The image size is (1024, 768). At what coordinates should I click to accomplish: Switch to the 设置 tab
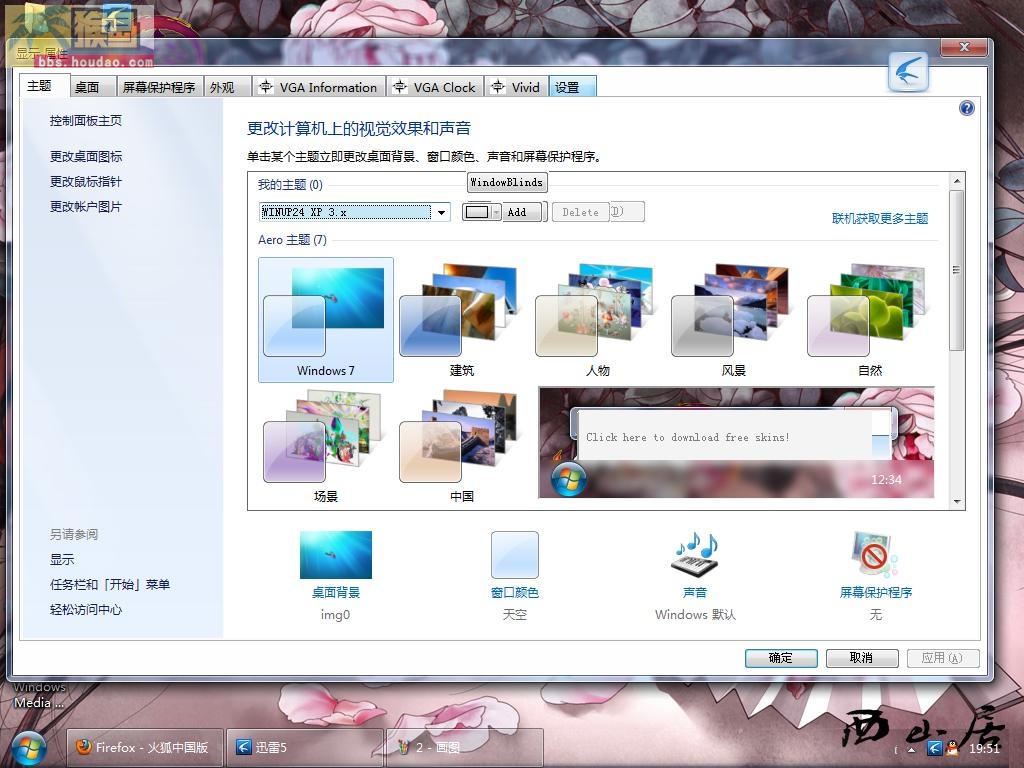[x=572, y=88]
